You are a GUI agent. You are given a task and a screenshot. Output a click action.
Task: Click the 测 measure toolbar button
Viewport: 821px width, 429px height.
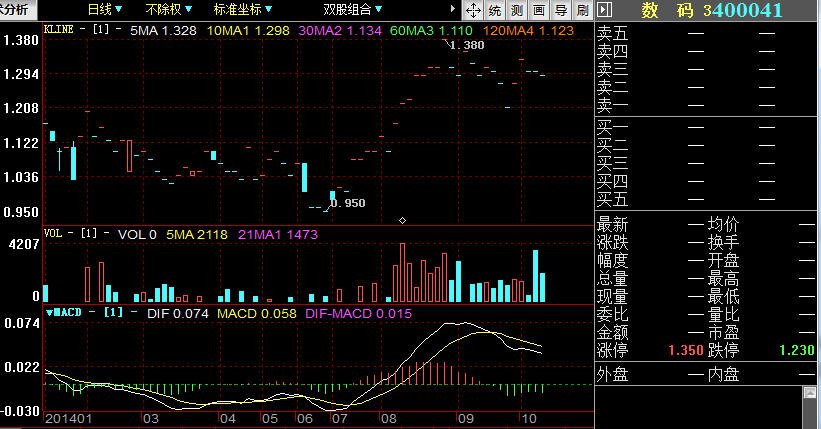coord(516,11)
